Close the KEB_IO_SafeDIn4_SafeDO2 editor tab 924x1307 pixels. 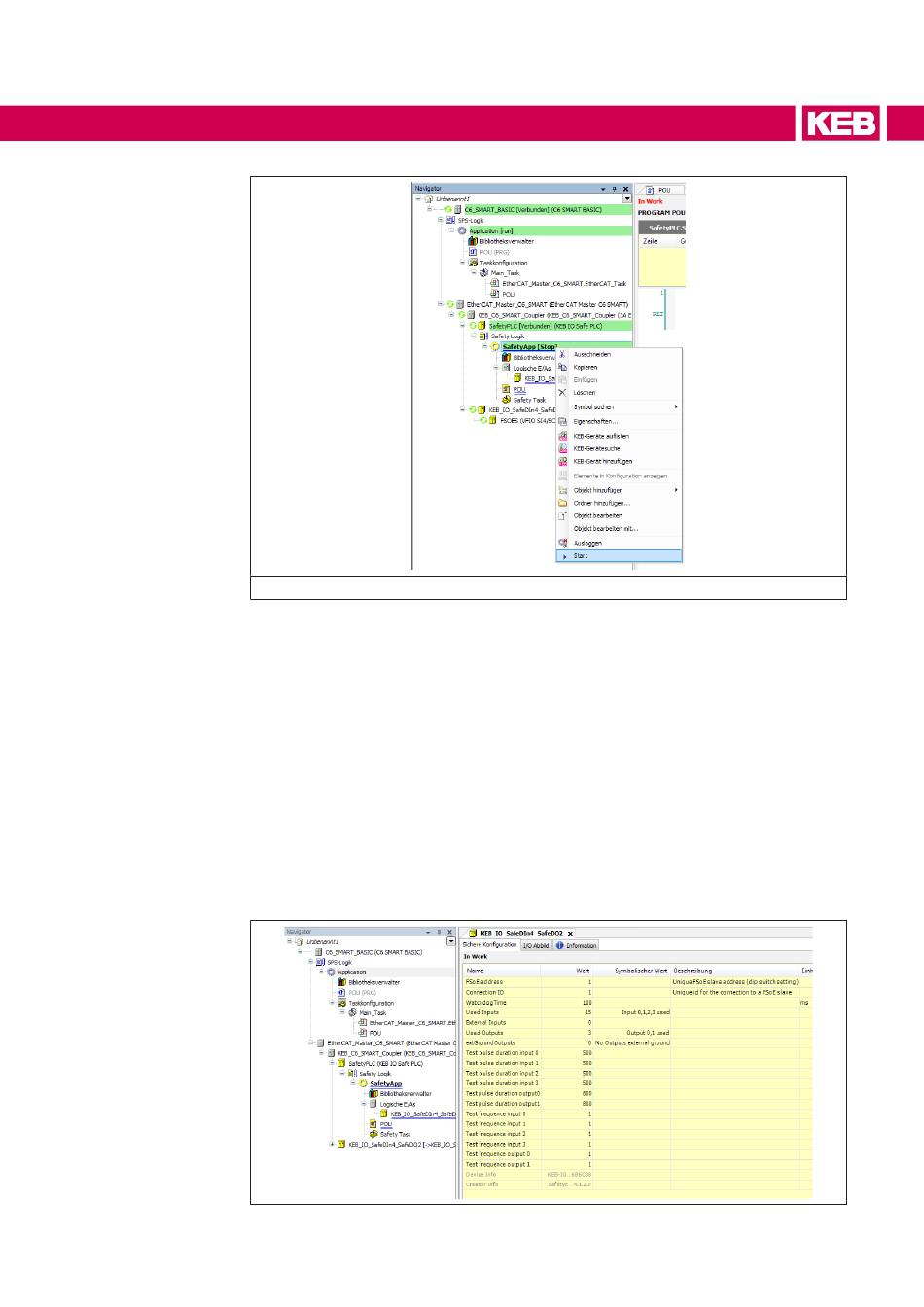[571, 932]
